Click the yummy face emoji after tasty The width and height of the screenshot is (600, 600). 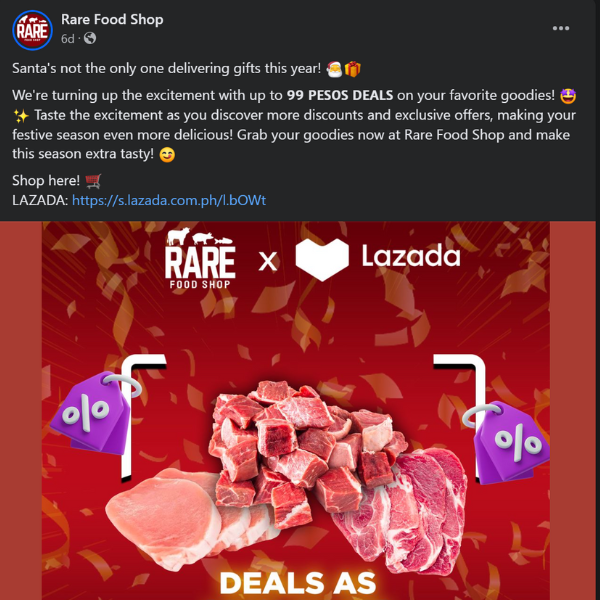167,155
